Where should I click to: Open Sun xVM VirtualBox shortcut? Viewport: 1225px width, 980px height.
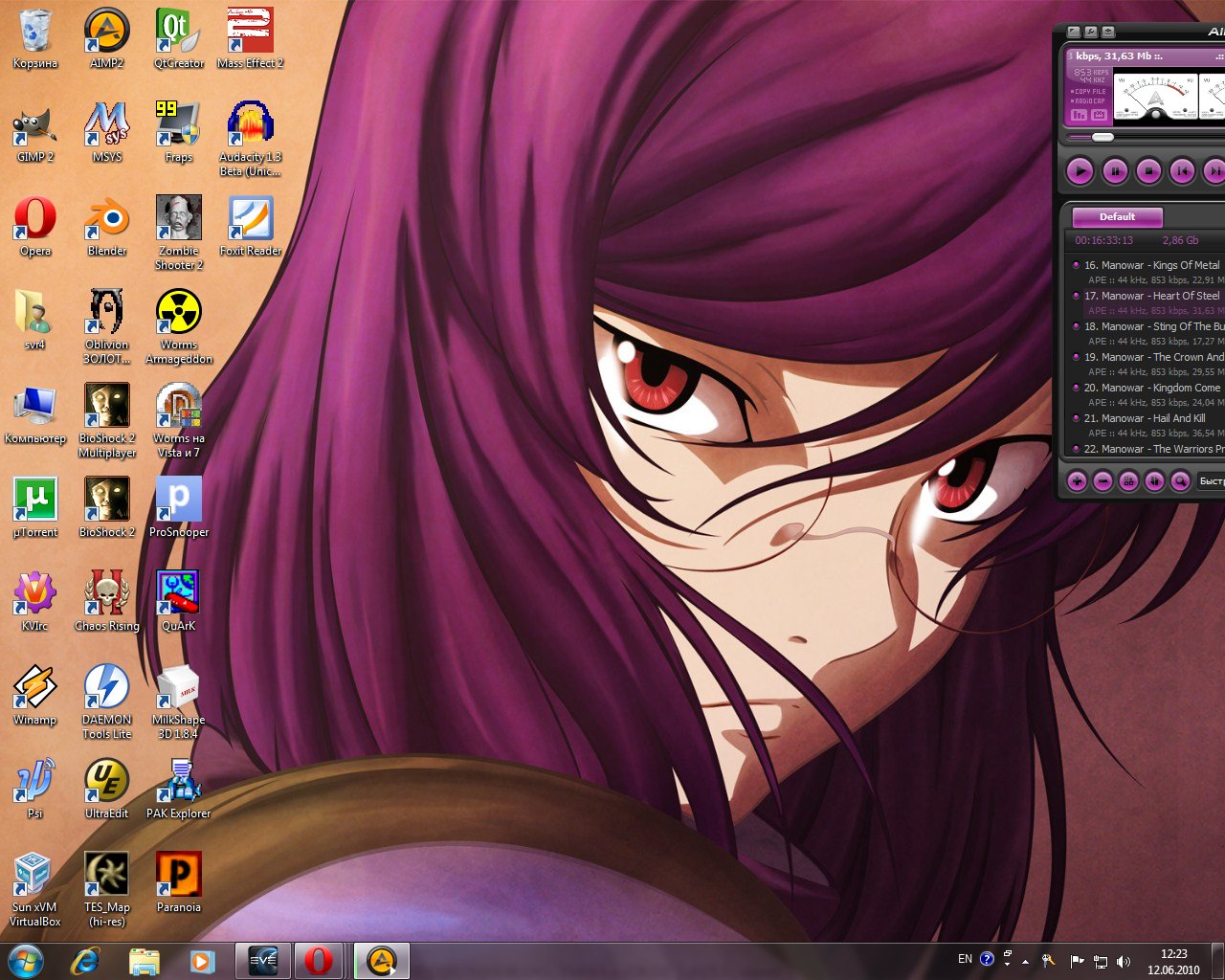tap(35, 889)
